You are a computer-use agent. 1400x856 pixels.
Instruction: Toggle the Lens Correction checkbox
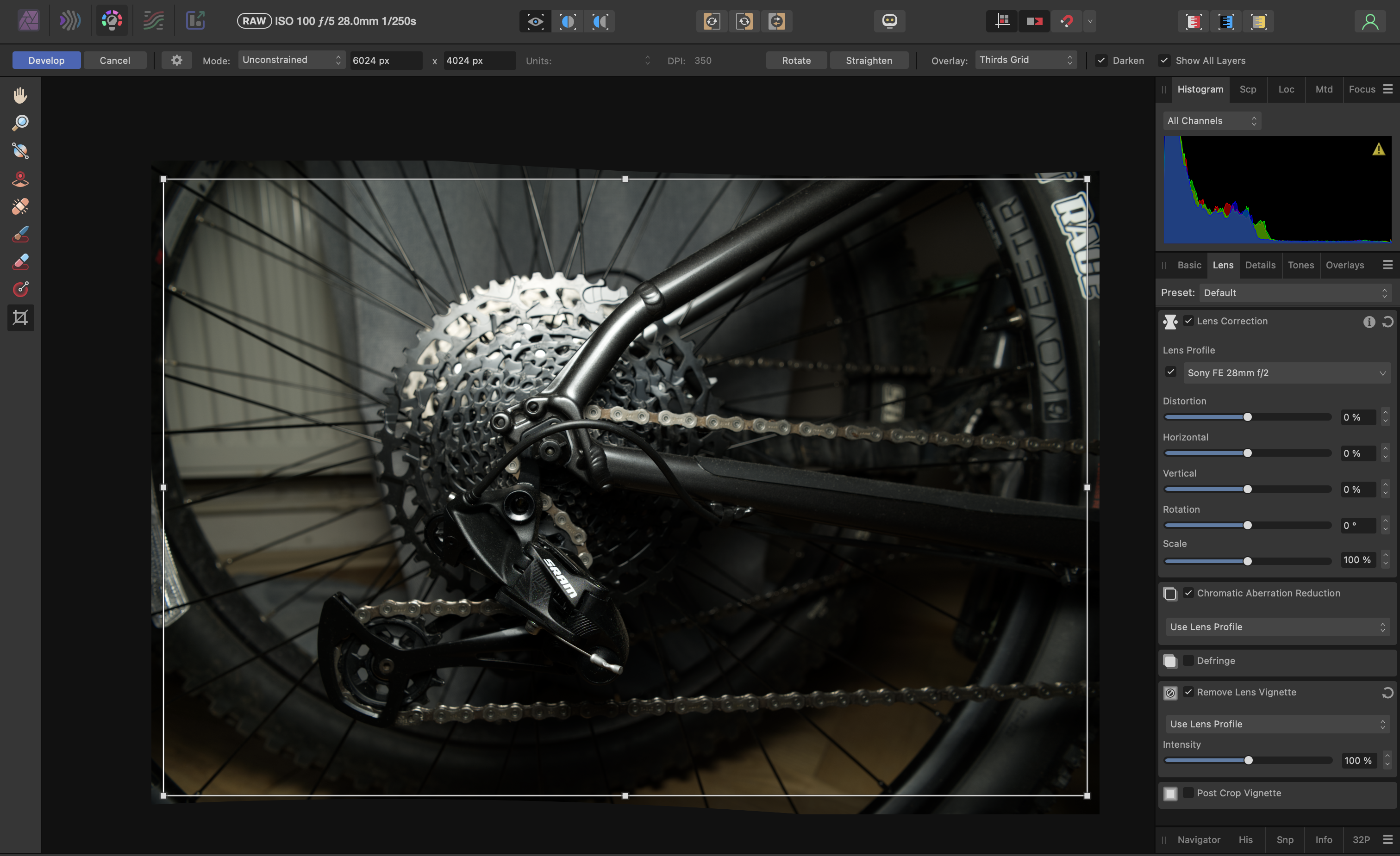point(1188,321)
